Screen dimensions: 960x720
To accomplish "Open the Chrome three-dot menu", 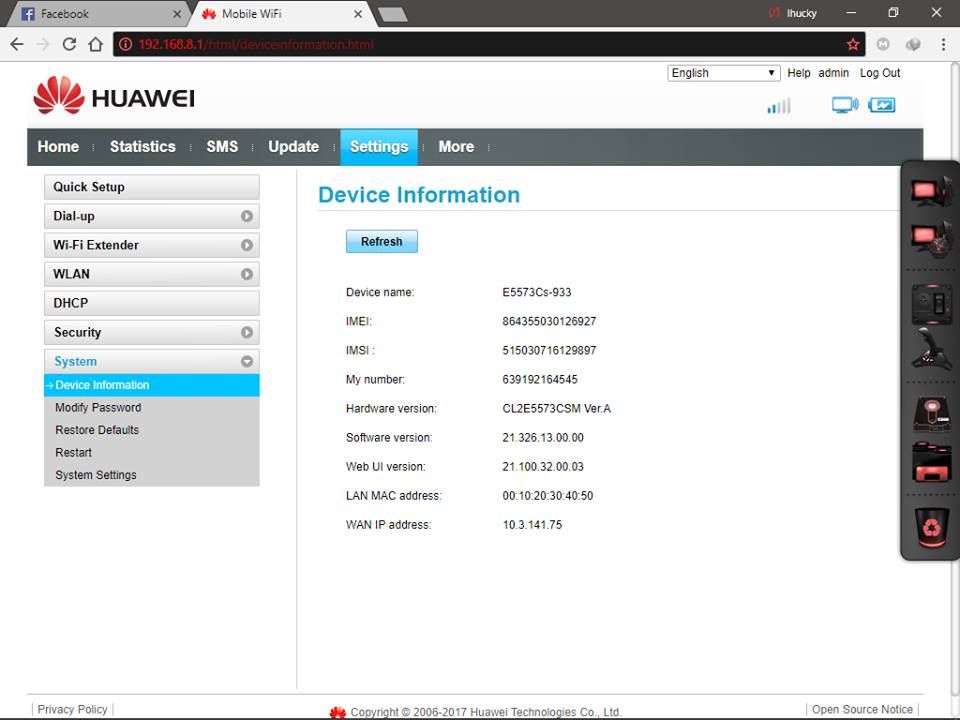I will pos(943,44).
